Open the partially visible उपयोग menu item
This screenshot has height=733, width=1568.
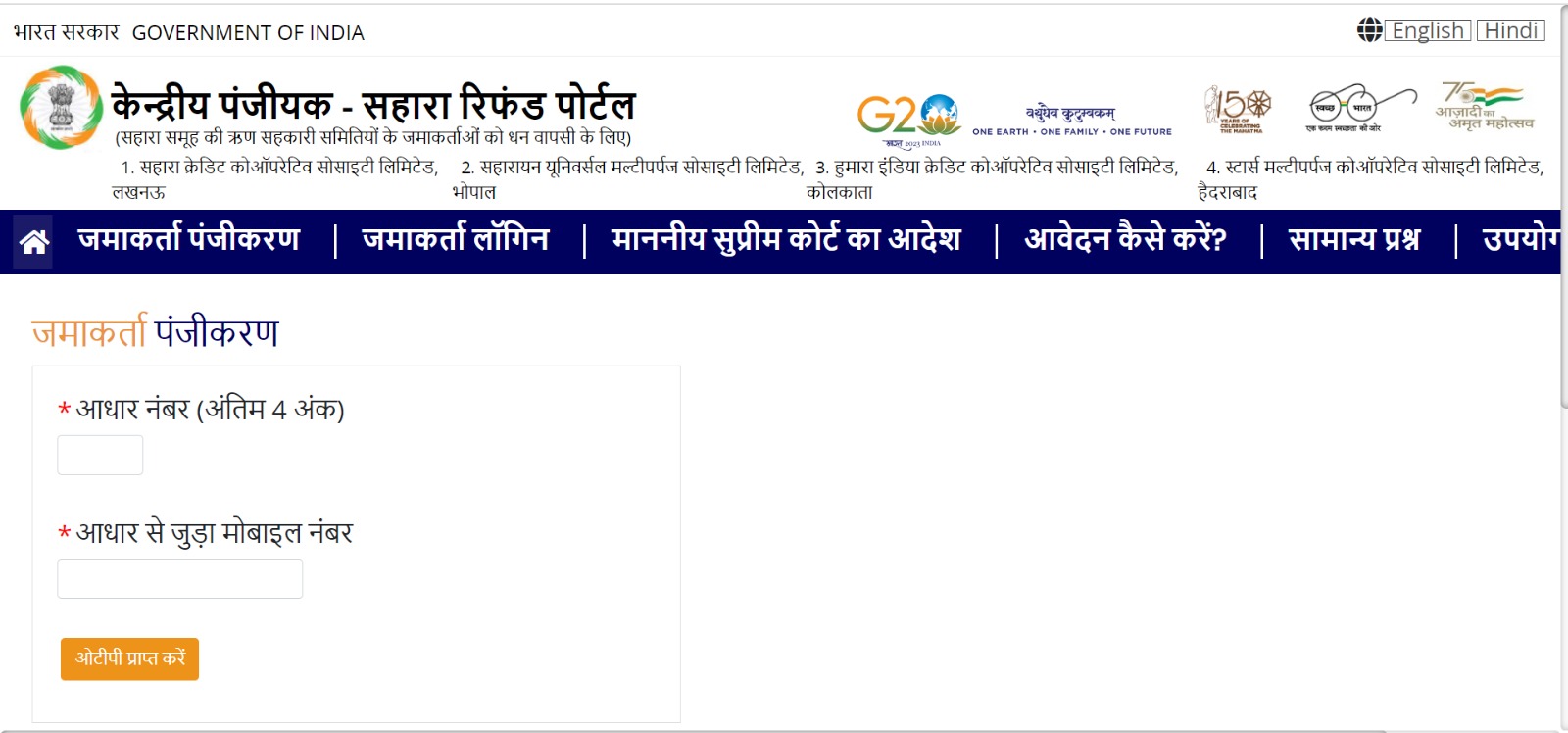pyautogui.click(x=1519, y=240)
